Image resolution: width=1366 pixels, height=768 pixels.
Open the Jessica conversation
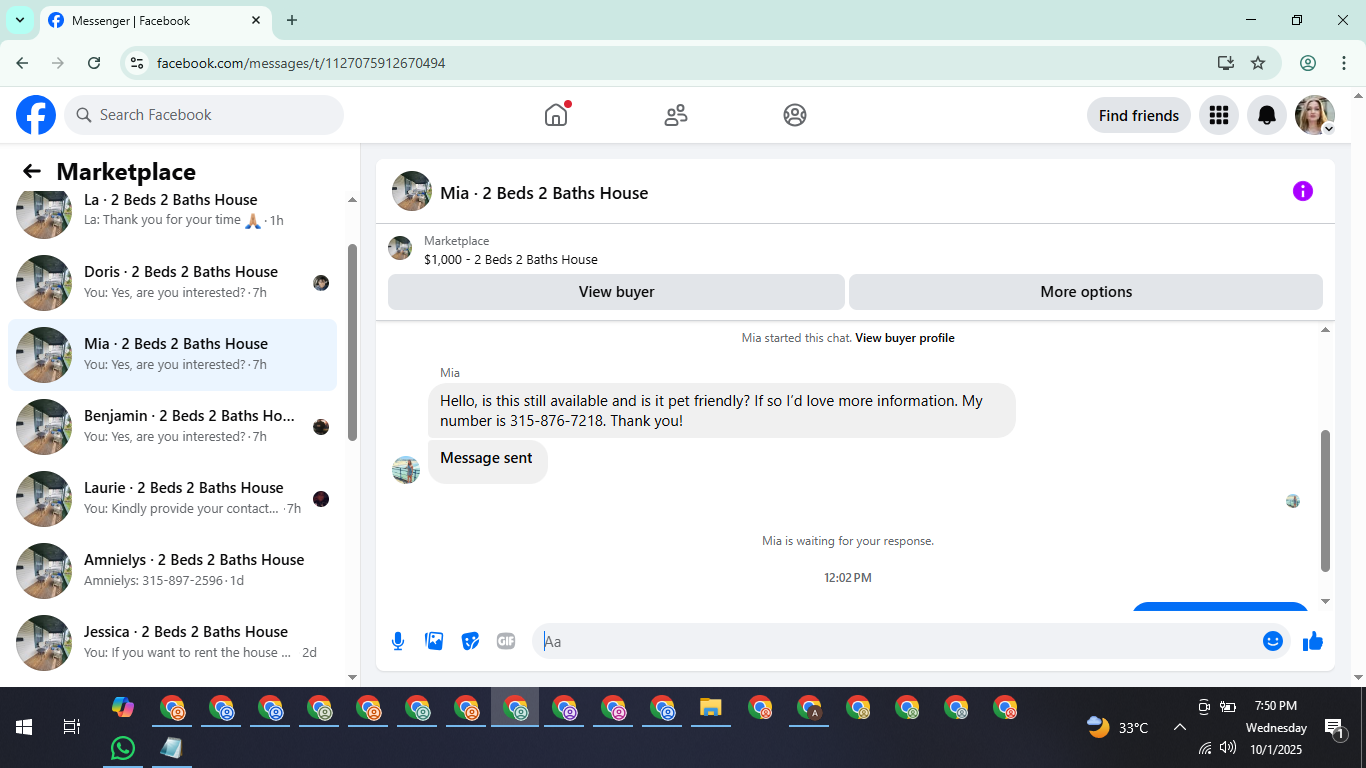(x=172, y=643)
